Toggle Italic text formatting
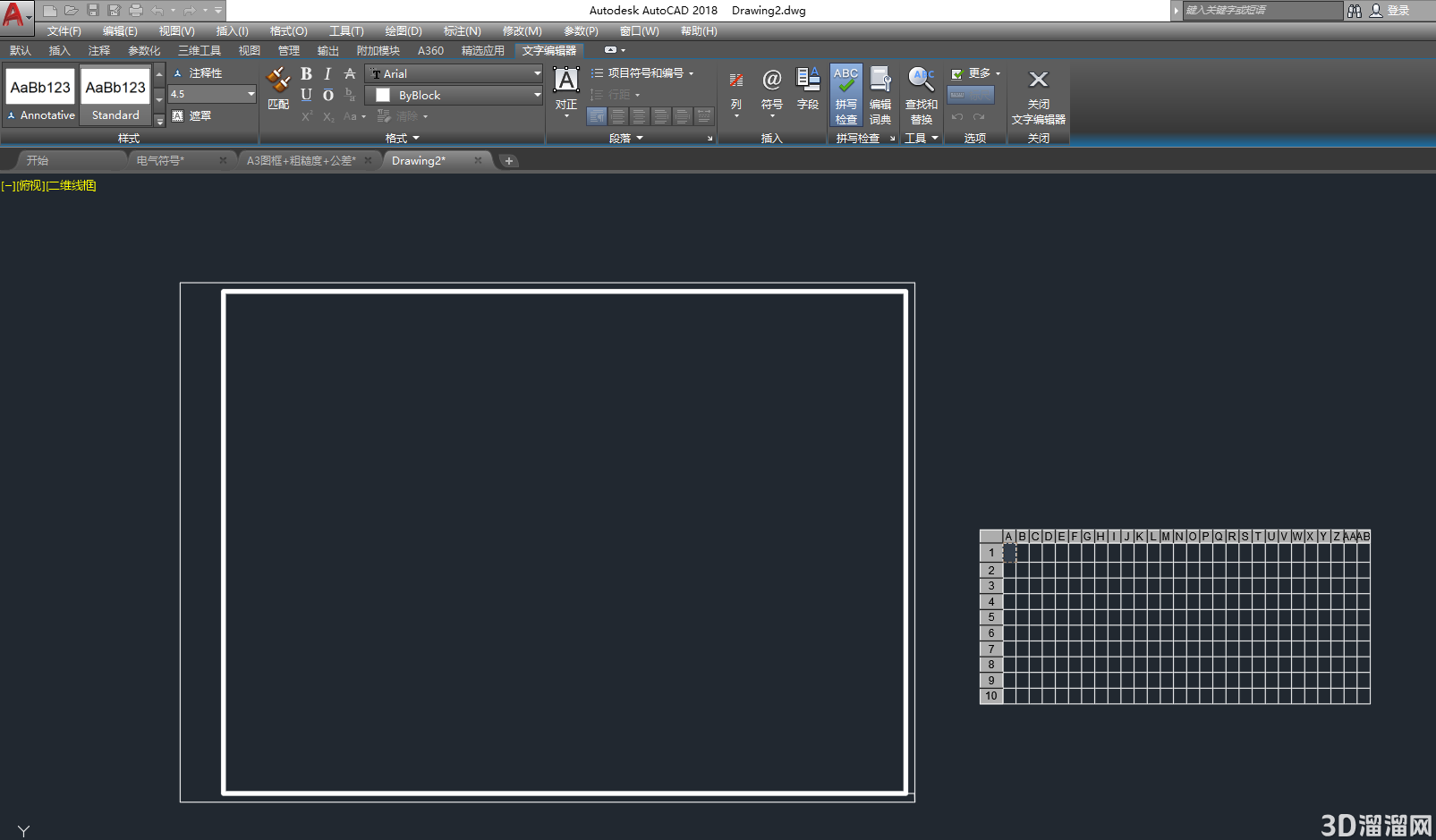The height and width of the screenshot is (840, 1436). 327,73
